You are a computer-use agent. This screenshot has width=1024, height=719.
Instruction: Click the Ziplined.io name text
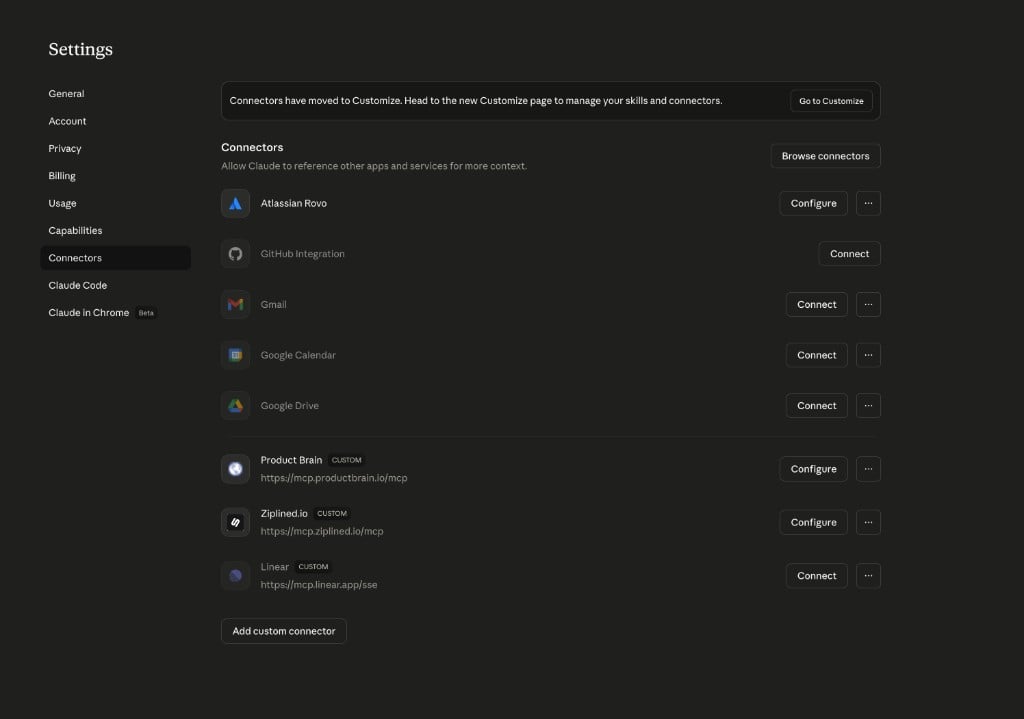(284, 513)
